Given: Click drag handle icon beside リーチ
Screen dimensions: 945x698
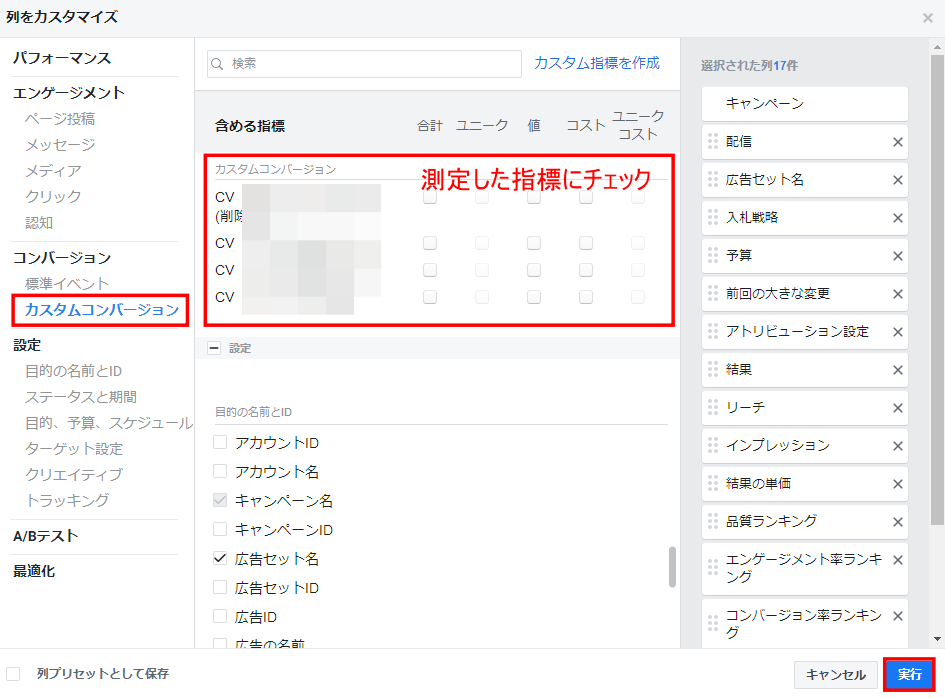Looking at the screenshot, I should (x=713, y=407).
